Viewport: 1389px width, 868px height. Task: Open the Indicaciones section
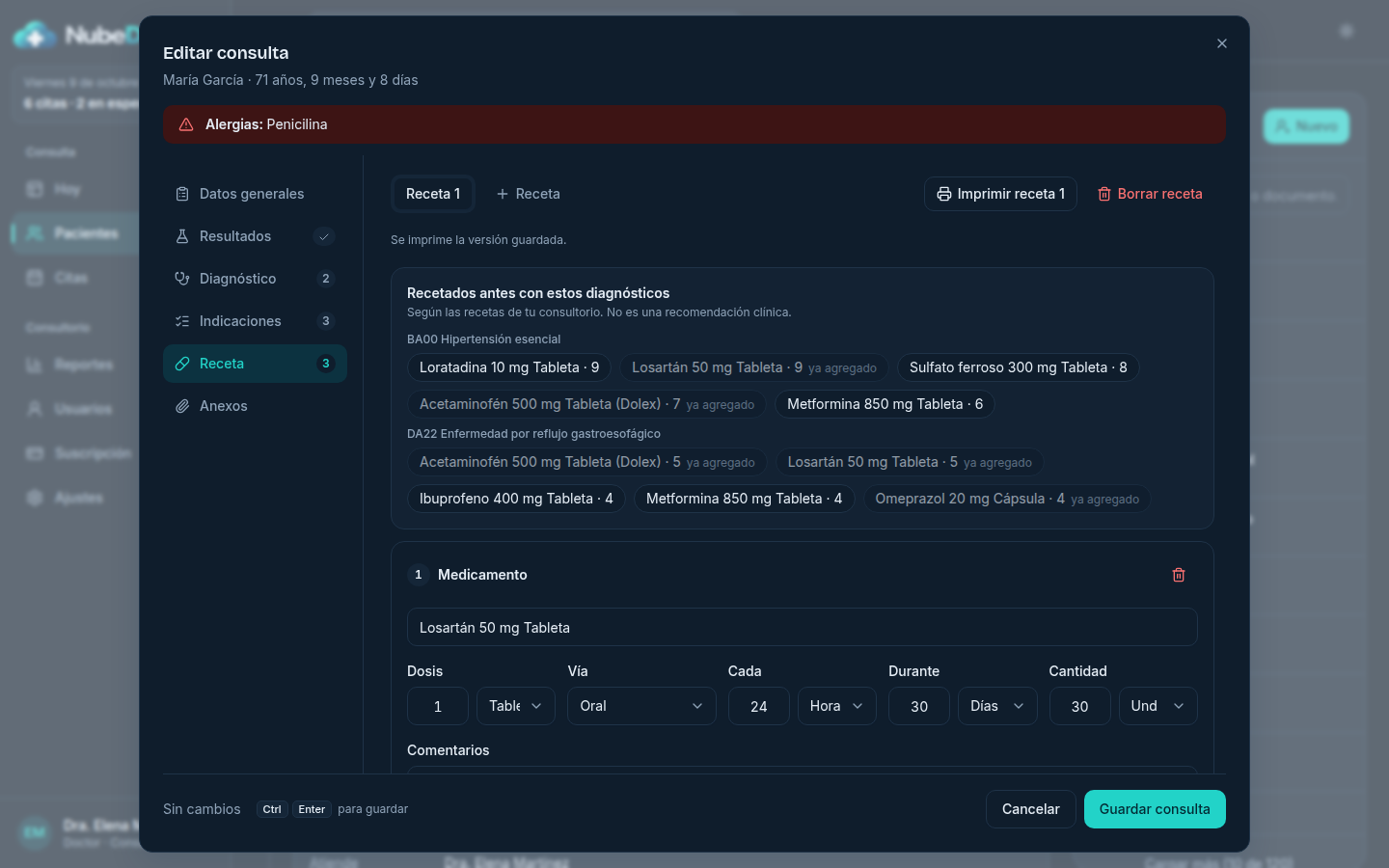click(255, 321)
